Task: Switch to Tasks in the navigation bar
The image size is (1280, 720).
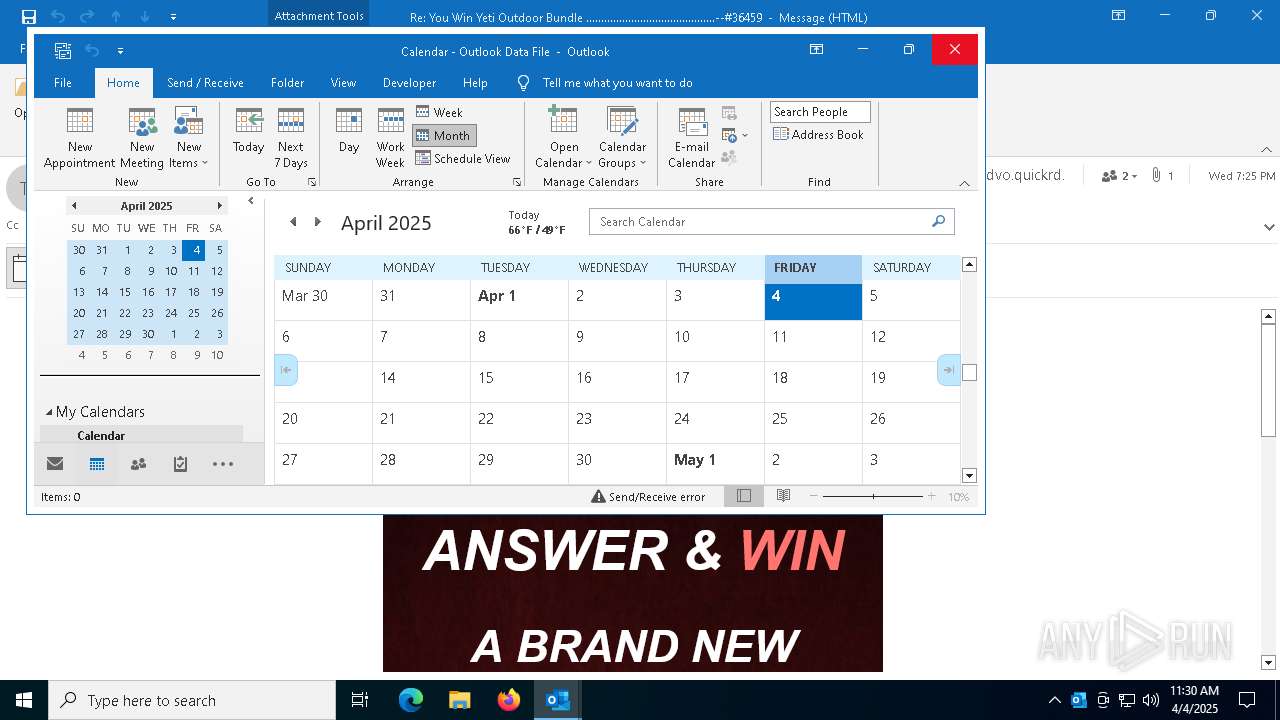Action: [180, 464]
